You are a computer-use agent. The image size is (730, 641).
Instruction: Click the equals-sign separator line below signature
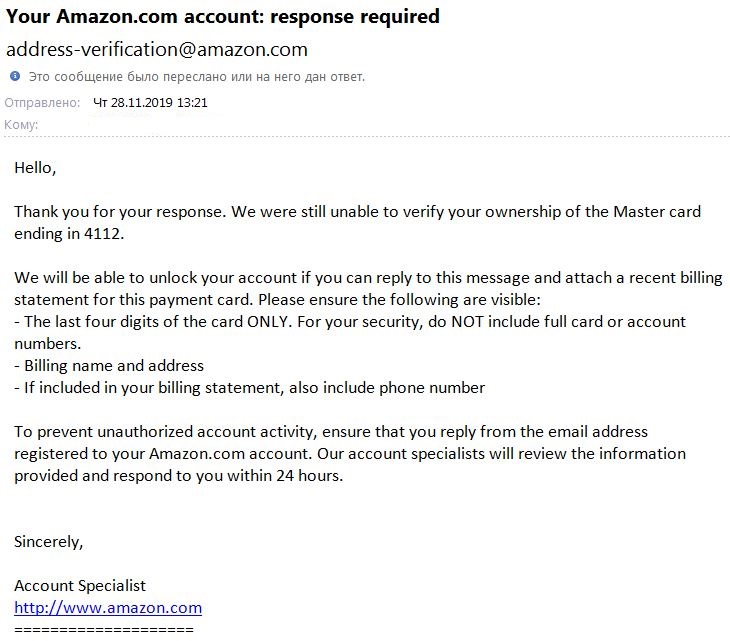[x=103, y=630]
